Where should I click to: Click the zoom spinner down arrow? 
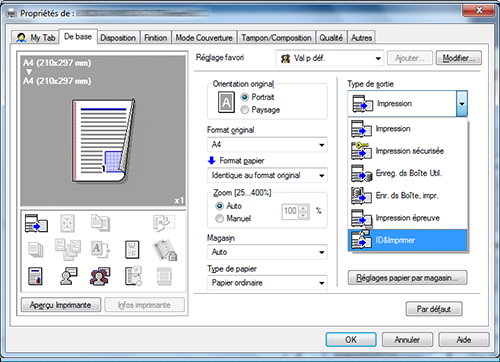(303, 215)
